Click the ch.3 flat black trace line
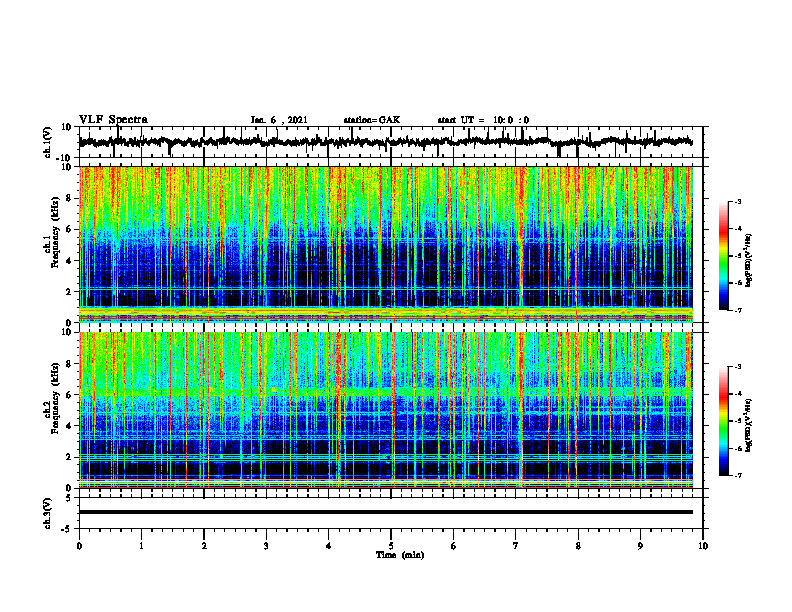This screenshot has height=612, width=792. click(385, 512)
